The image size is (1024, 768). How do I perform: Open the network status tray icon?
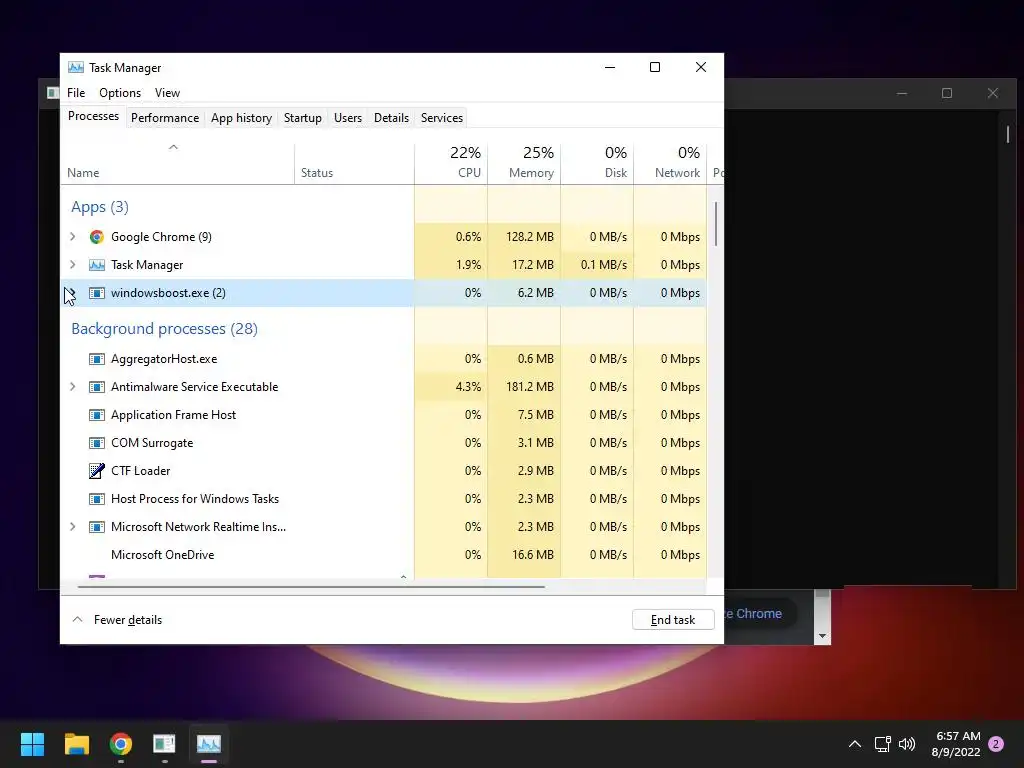[882, 744]
